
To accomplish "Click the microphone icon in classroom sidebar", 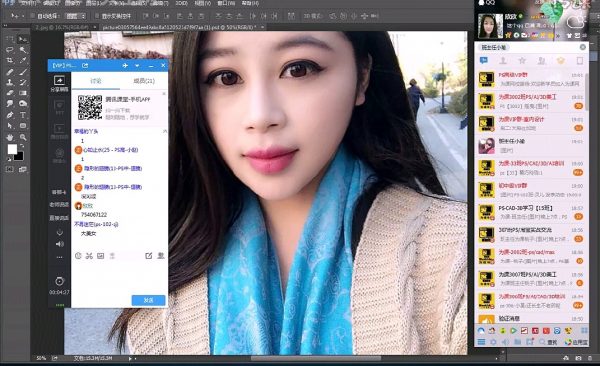I will tap(59, 232).
